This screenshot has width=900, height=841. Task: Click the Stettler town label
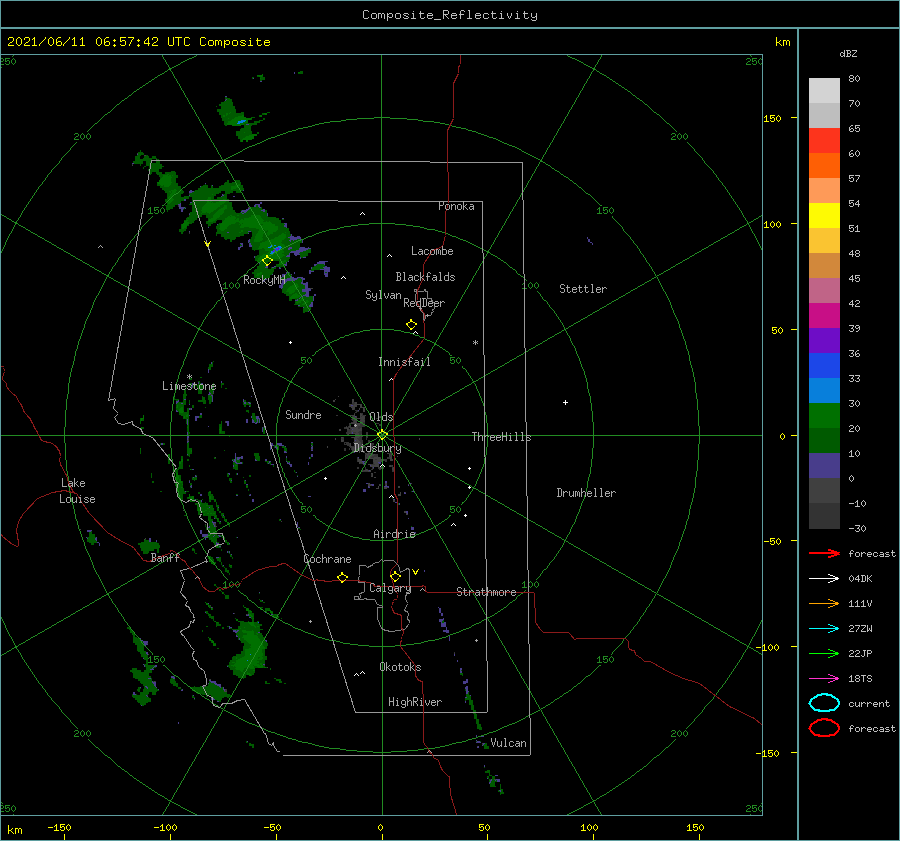click(x=583, y=289)
